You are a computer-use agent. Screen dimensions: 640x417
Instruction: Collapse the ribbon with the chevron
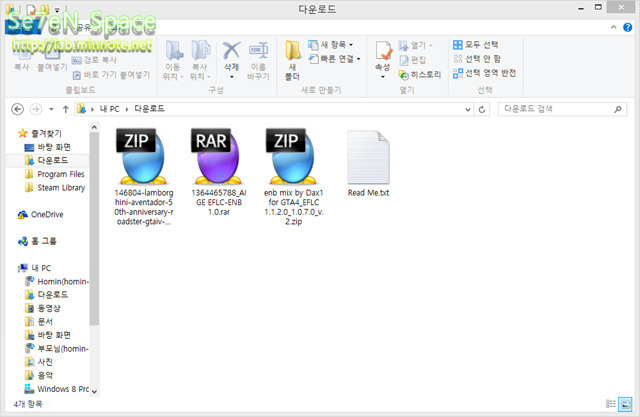[613, 27]
